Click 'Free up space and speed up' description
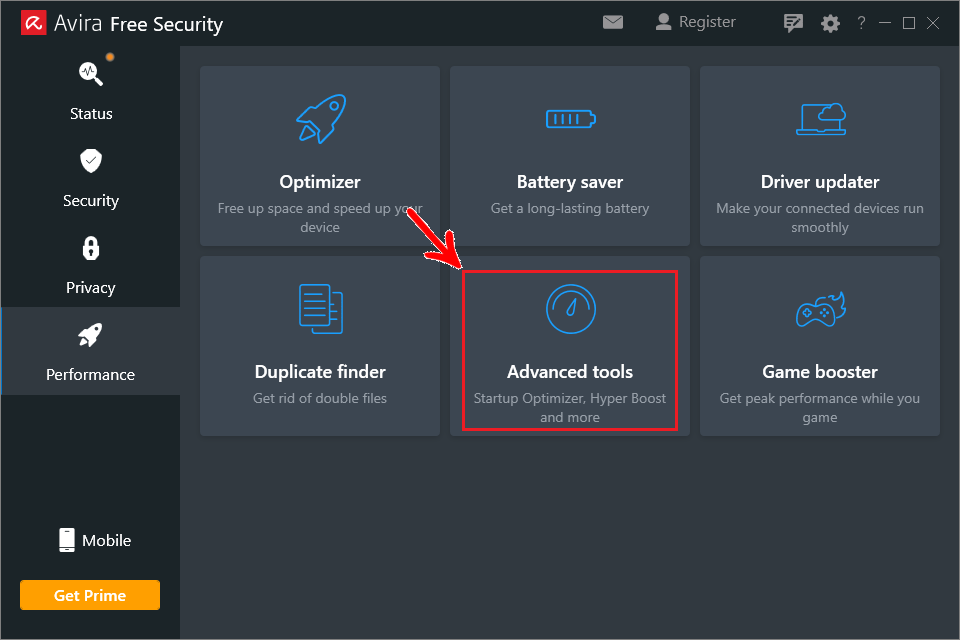The image size is (960, 640). coord(320,217)
